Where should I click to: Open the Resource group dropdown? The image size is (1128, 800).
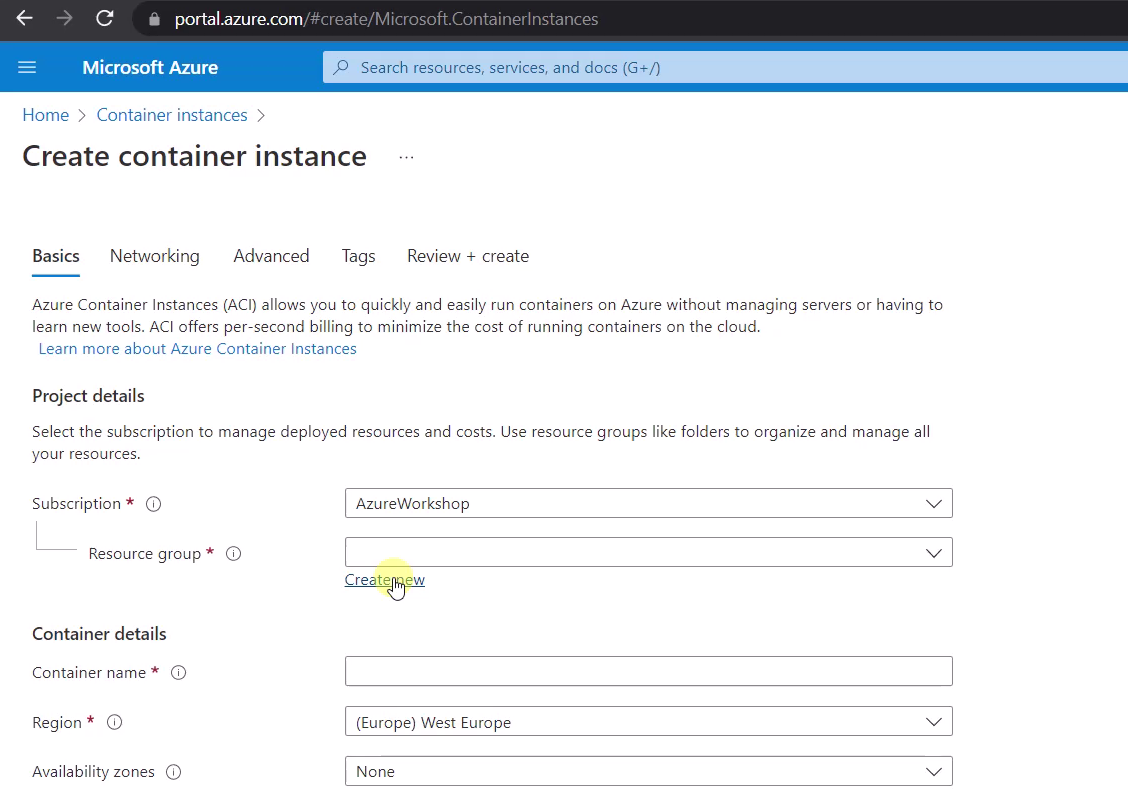[x=648, y=552]
